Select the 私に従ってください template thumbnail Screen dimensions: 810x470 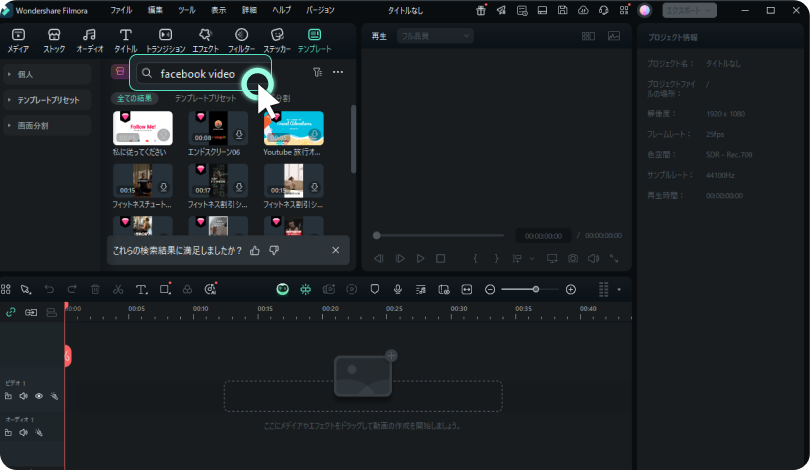click(143, 128)
